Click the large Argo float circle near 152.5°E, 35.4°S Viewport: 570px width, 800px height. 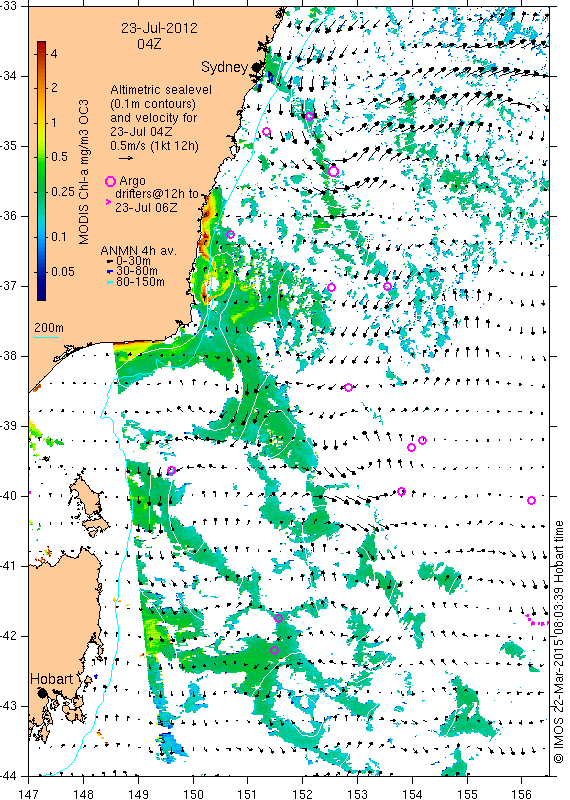tap(333, 171)
